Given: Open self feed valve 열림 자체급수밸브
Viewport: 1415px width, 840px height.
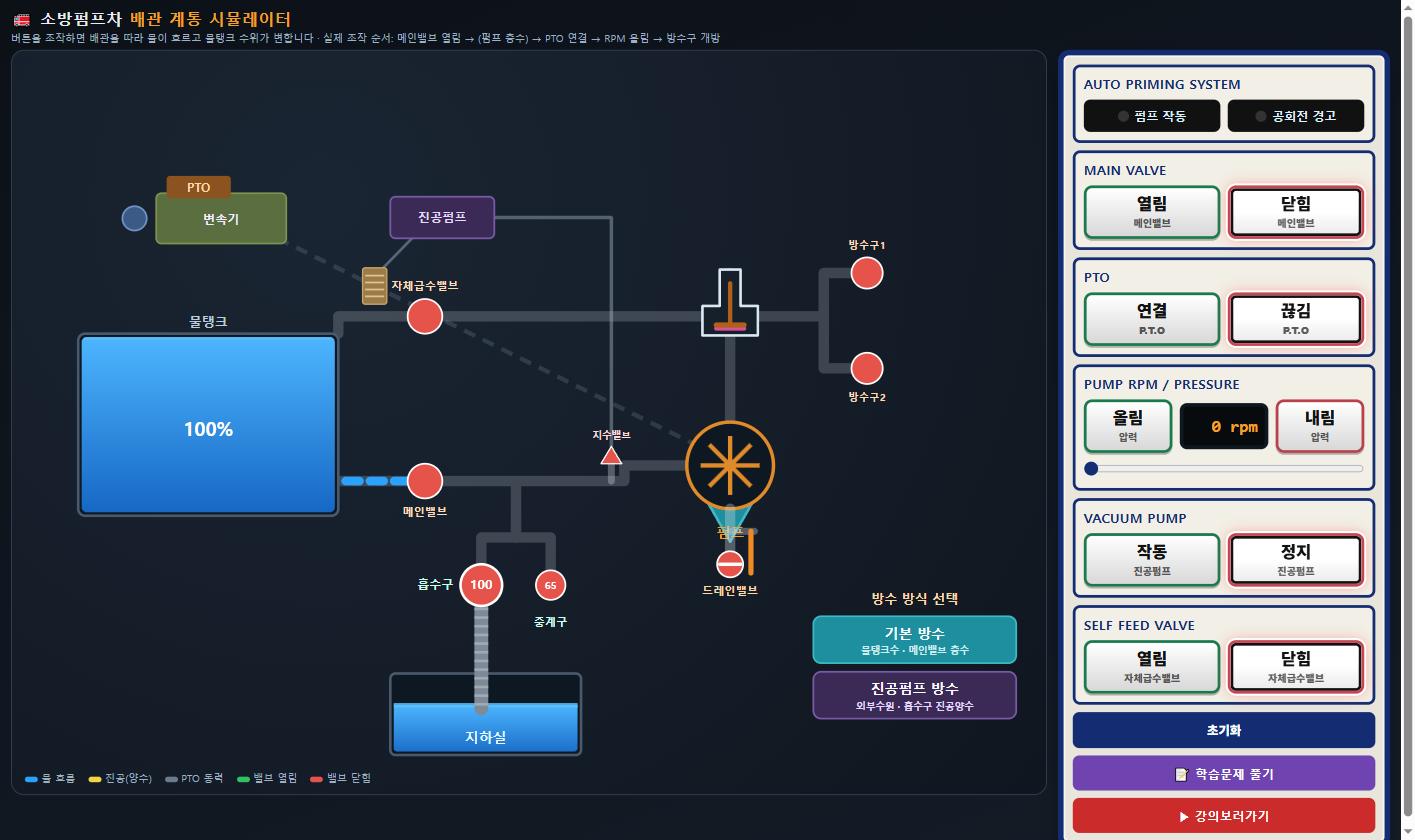Looking at the screenshot, I should pos(1152,667).
